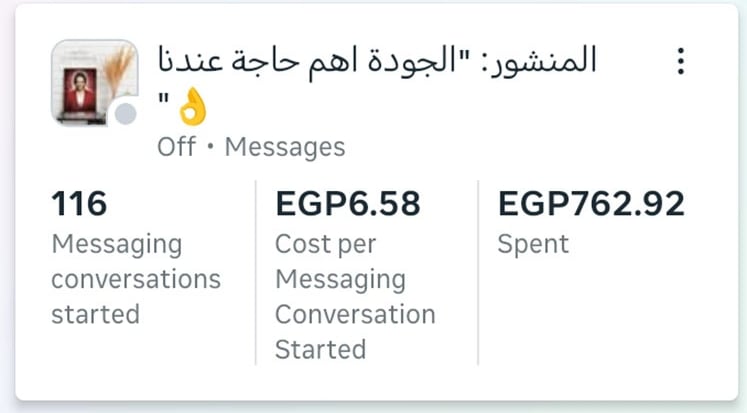Screen dimensions: 747x413
Task: Click the bullet separator between Off and Messages
Action: coord(210,148)
